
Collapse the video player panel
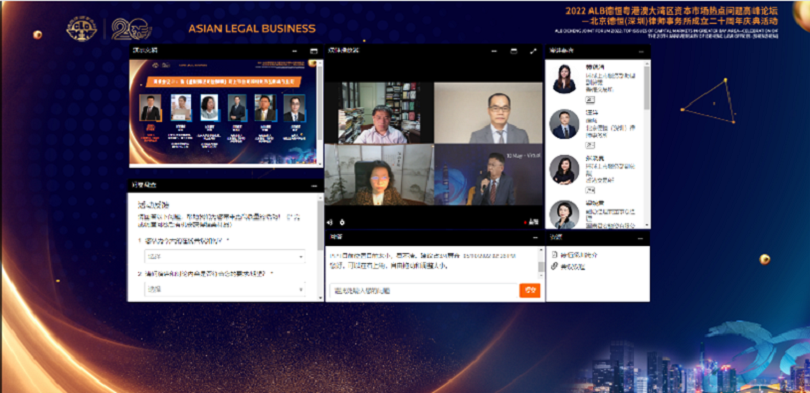(494, 51)
